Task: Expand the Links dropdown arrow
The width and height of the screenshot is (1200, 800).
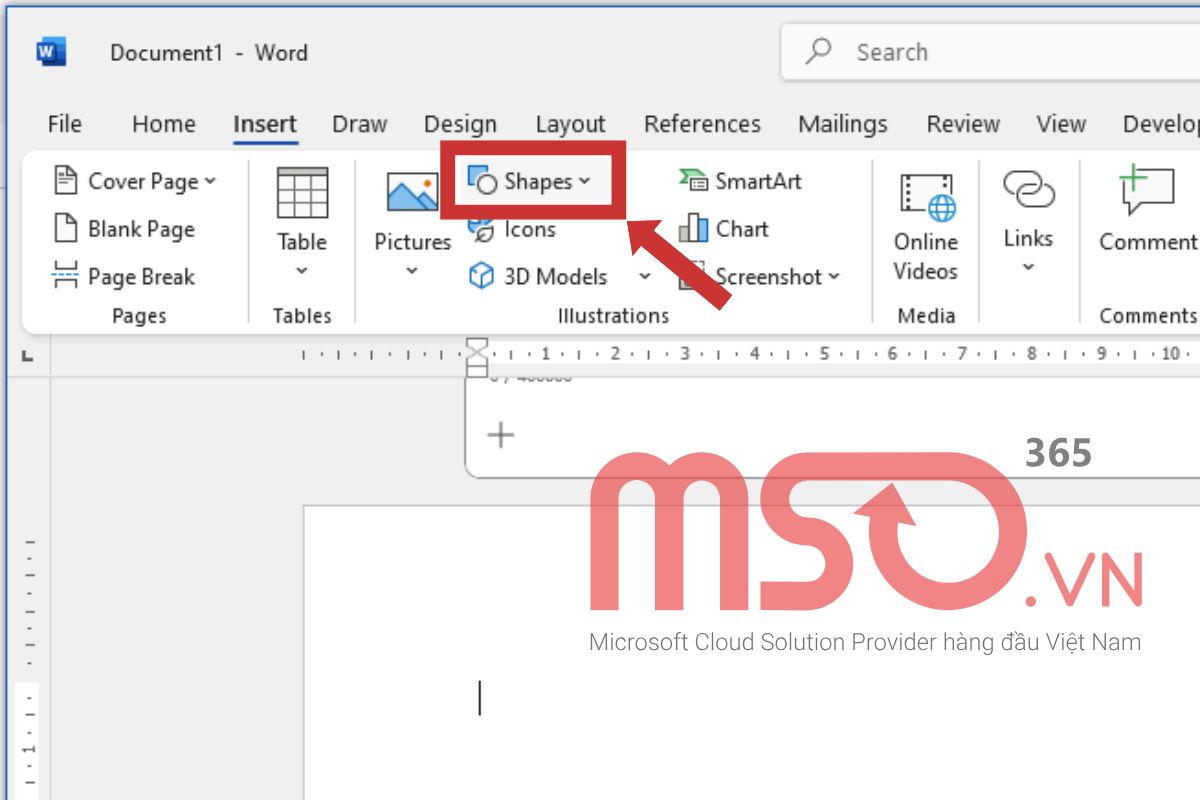Action: (1028, 267)
